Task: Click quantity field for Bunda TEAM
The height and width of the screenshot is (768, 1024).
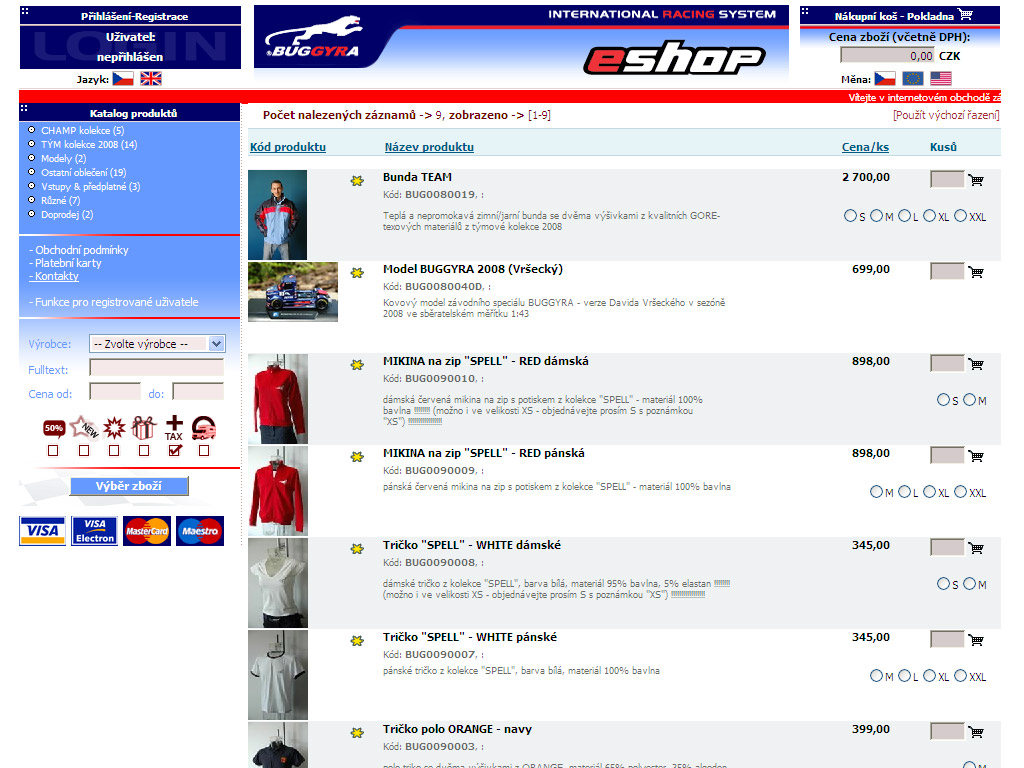Action: pyautogui.click(x=947, y=179)
